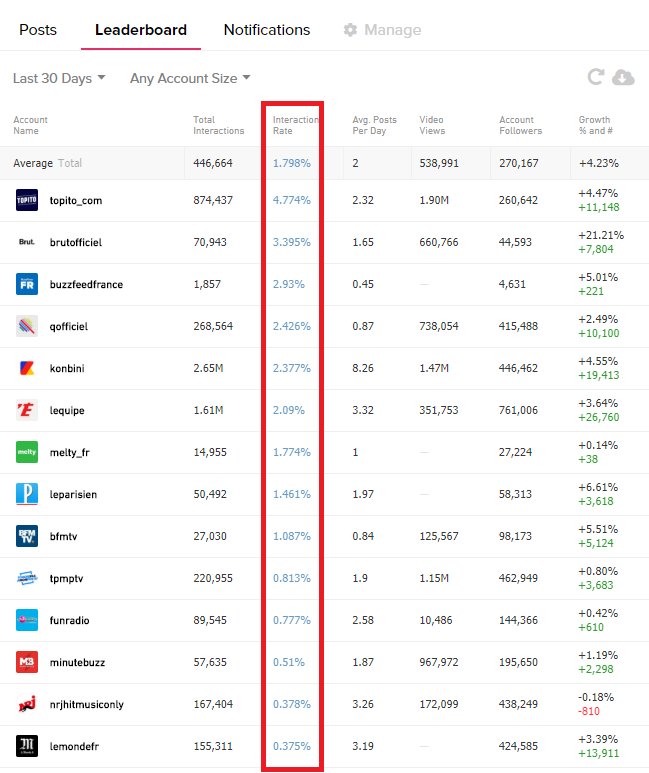This screenshot has height=773, width=649.
Task: Click the +26,760 growth number
Action: pyautogui.click(x=599, y=417)
